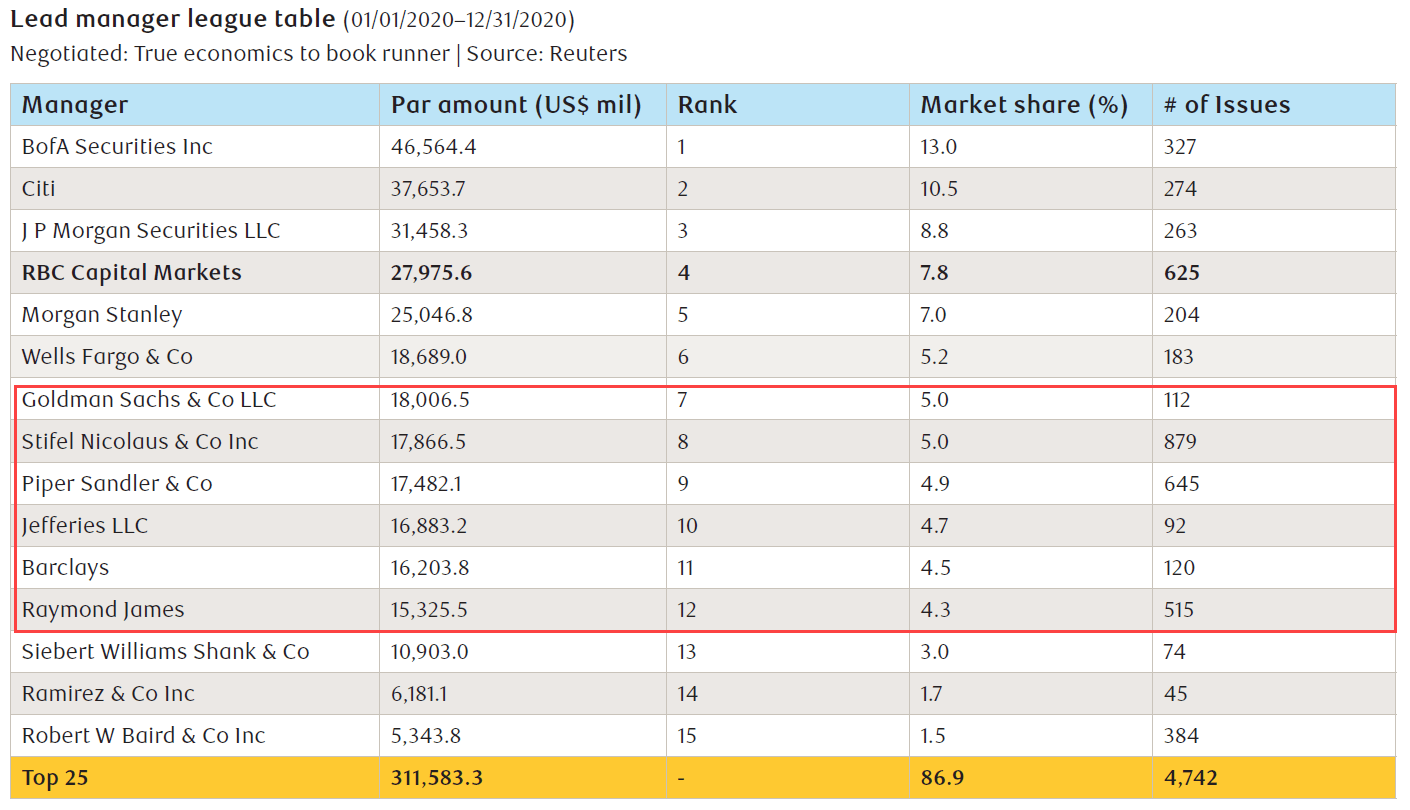Click par amount 31,458.3
Viewport: 1410px width, 810px height.
pyautogui.click(x=430, y=231)
